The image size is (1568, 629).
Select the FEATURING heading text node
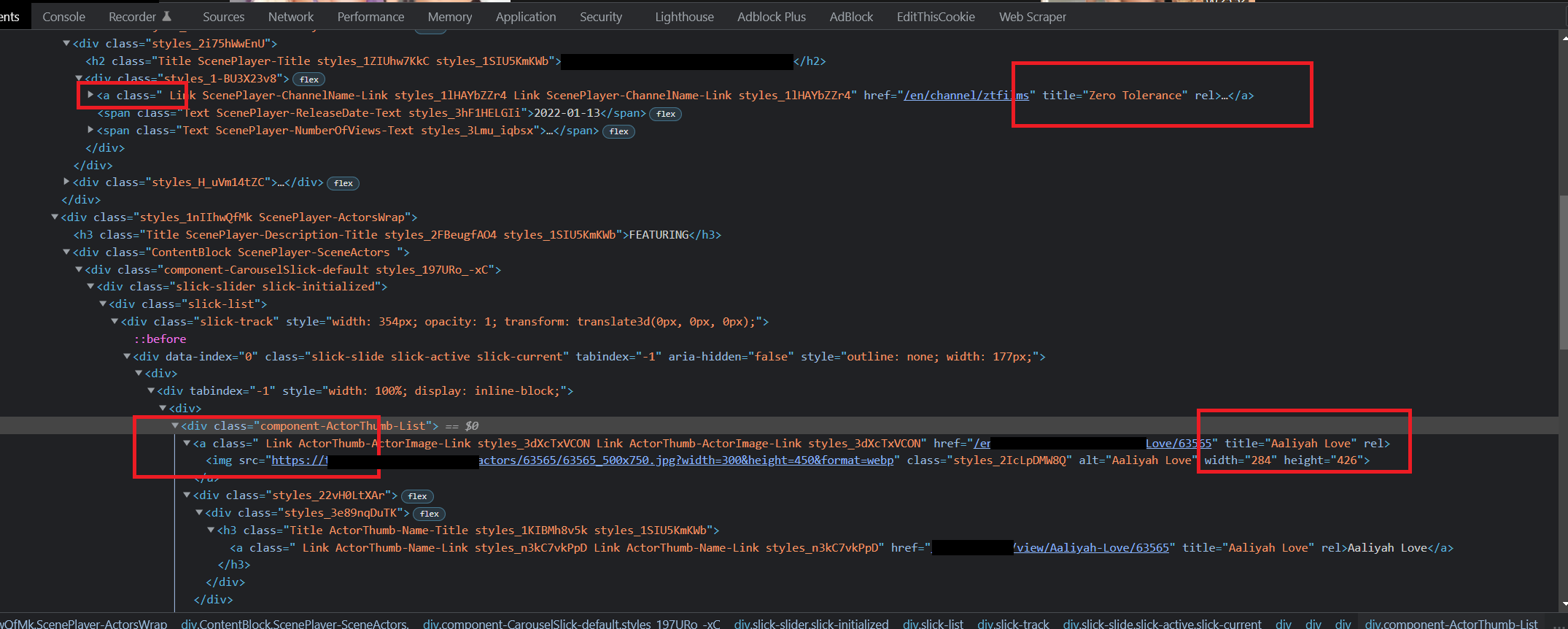pyautogui.click(x=659, y=234)
